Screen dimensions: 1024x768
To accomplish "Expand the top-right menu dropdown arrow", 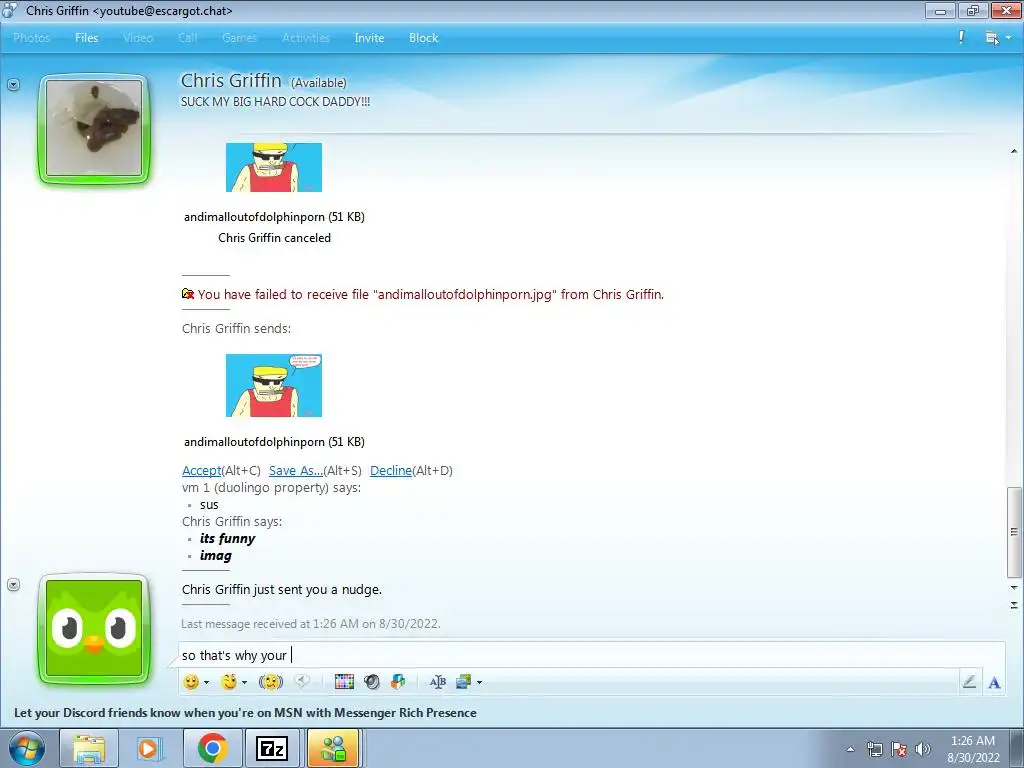I will coord(1008,38).
